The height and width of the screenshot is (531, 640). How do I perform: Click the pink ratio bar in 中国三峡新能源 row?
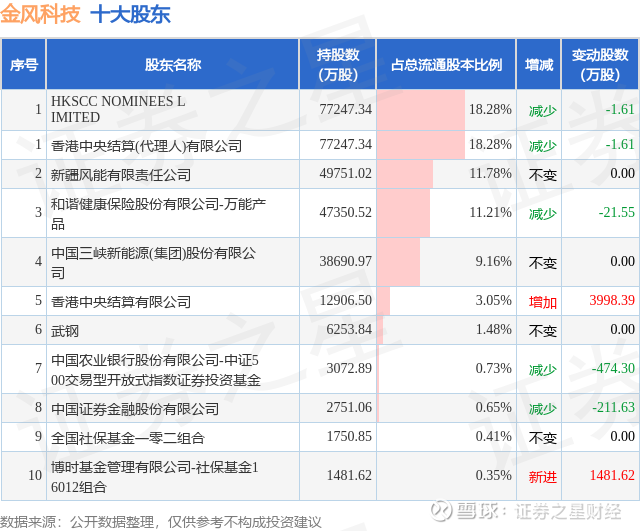398,262
